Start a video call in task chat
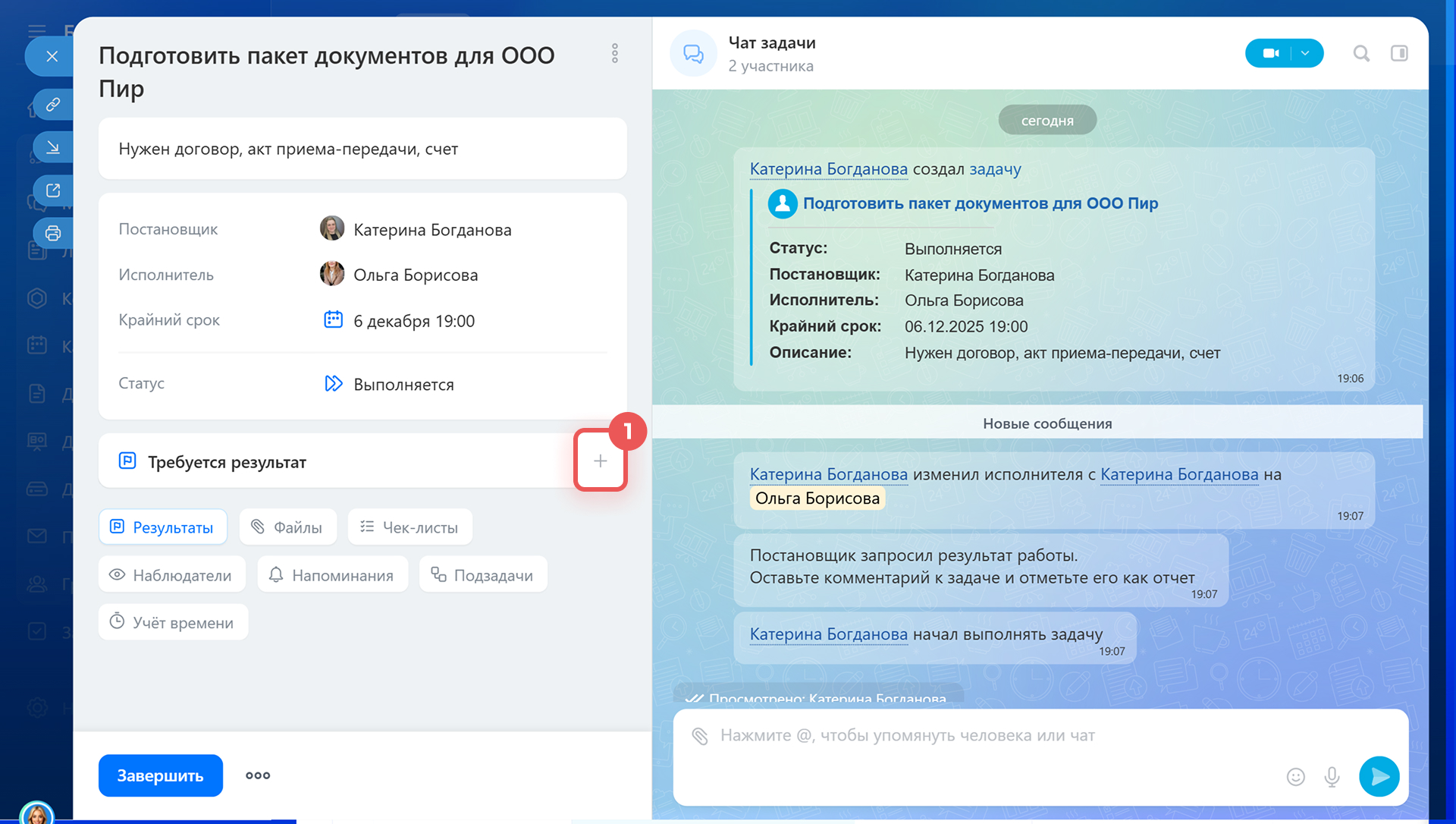Viewport: 1456px width, 824px height. pos(1270,53)
